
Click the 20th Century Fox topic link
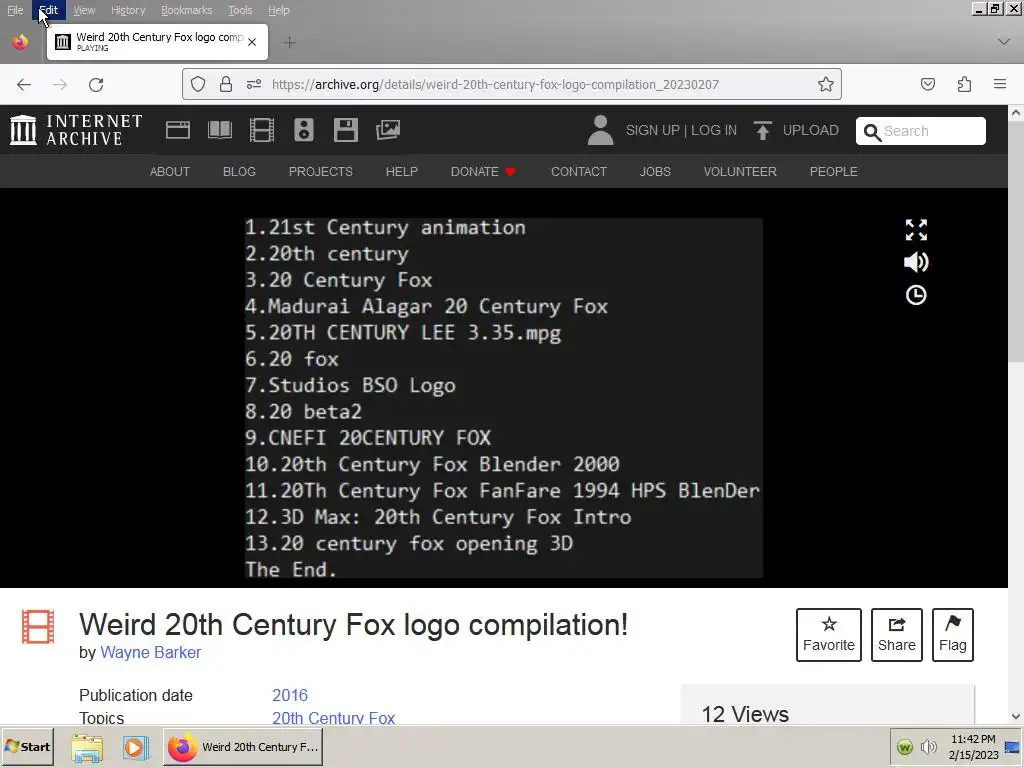pos(334,718)
